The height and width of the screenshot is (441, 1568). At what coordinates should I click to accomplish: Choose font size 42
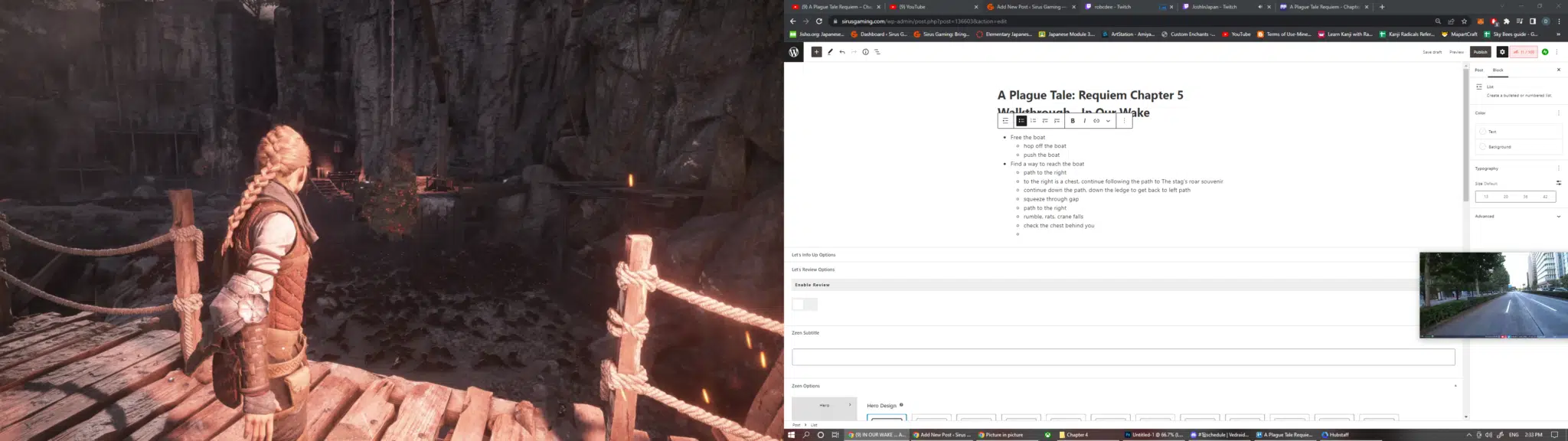pos(1545,197)
